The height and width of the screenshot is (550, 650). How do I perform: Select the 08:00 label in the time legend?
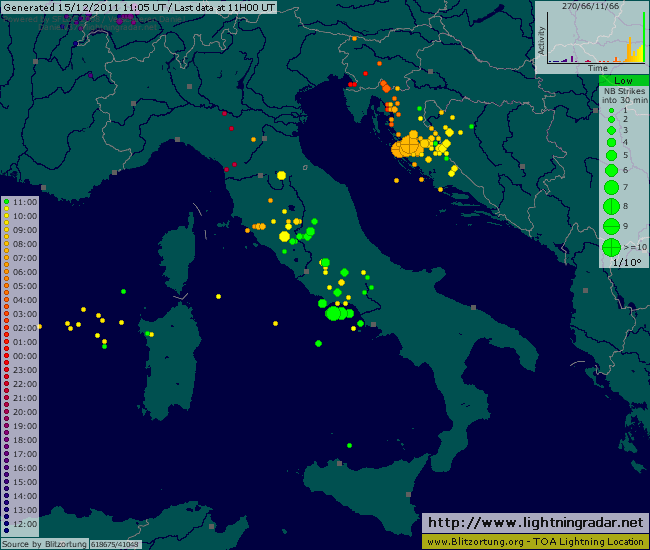coord(25,244)
